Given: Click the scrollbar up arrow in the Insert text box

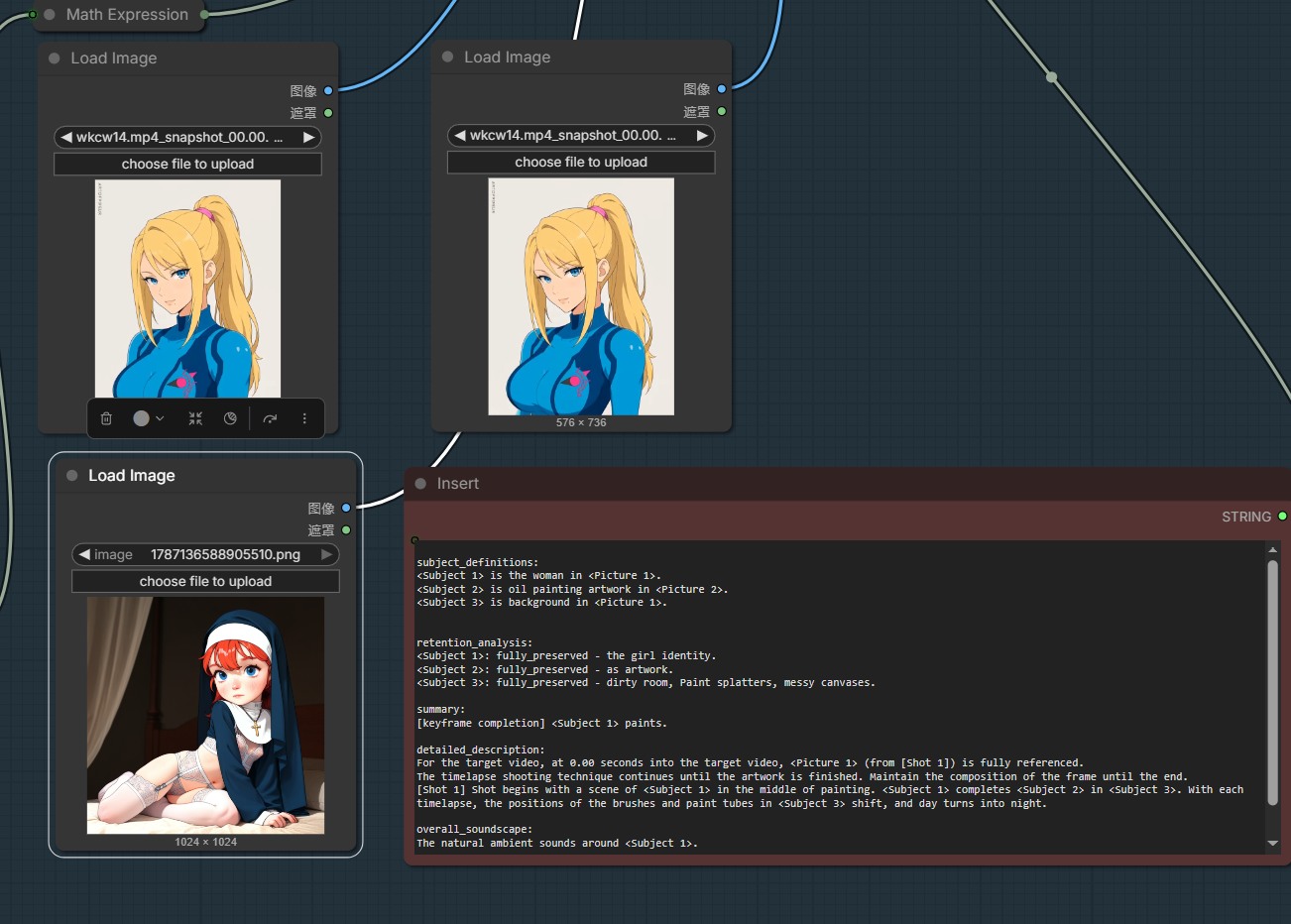Looking at the screenshot, I should [1273, 550].
